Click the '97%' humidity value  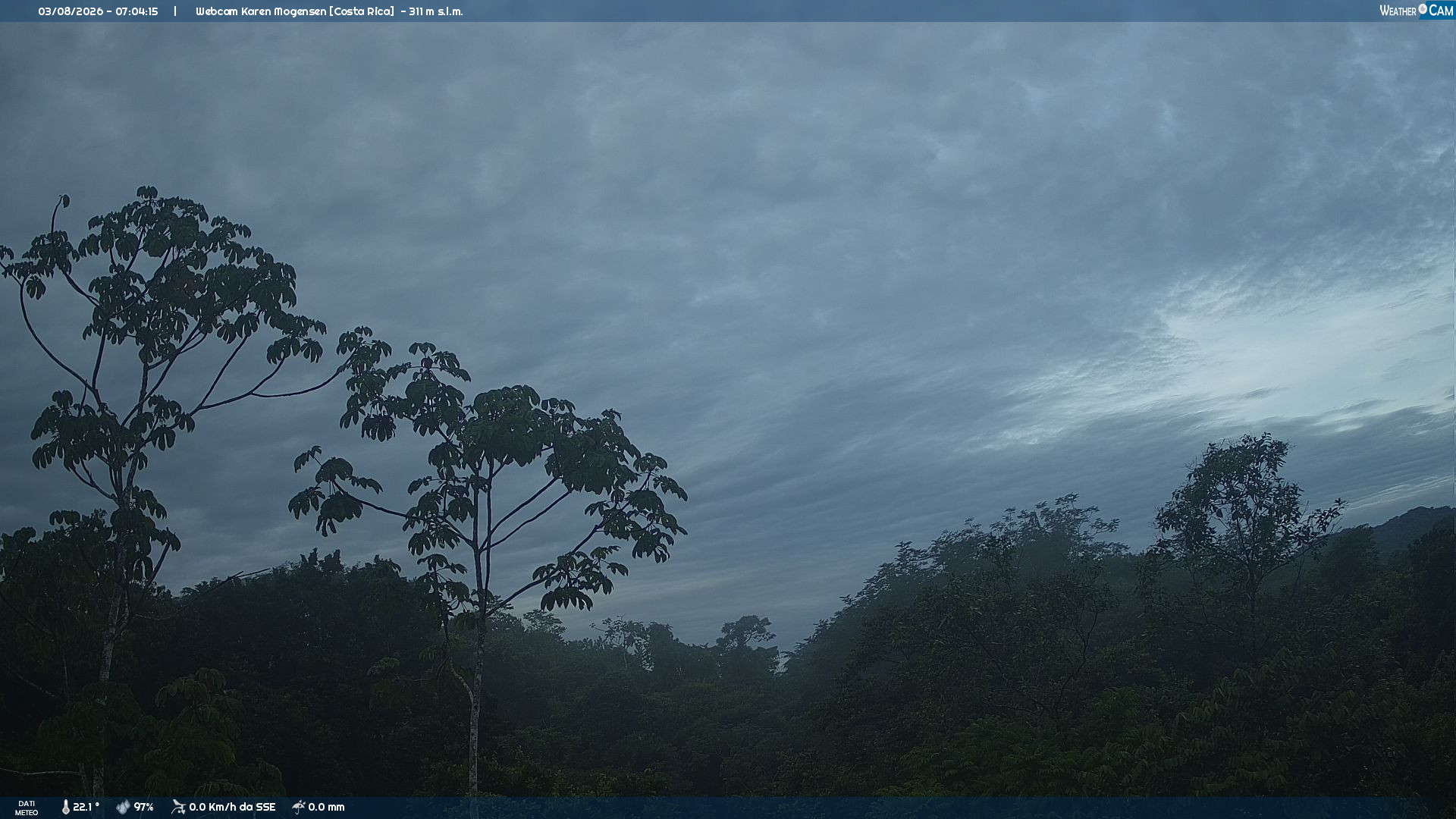144,807
